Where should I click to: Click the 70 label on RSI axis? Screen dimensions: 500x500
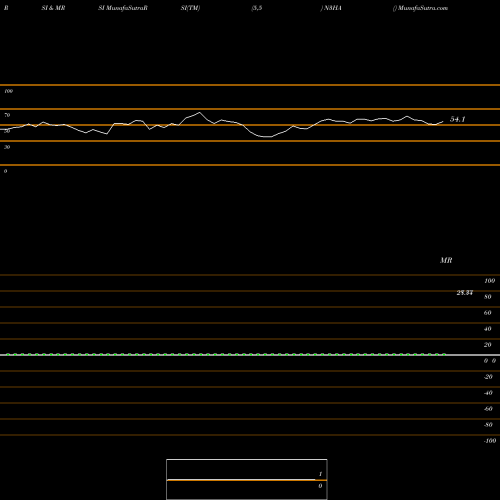coord(7,115)
